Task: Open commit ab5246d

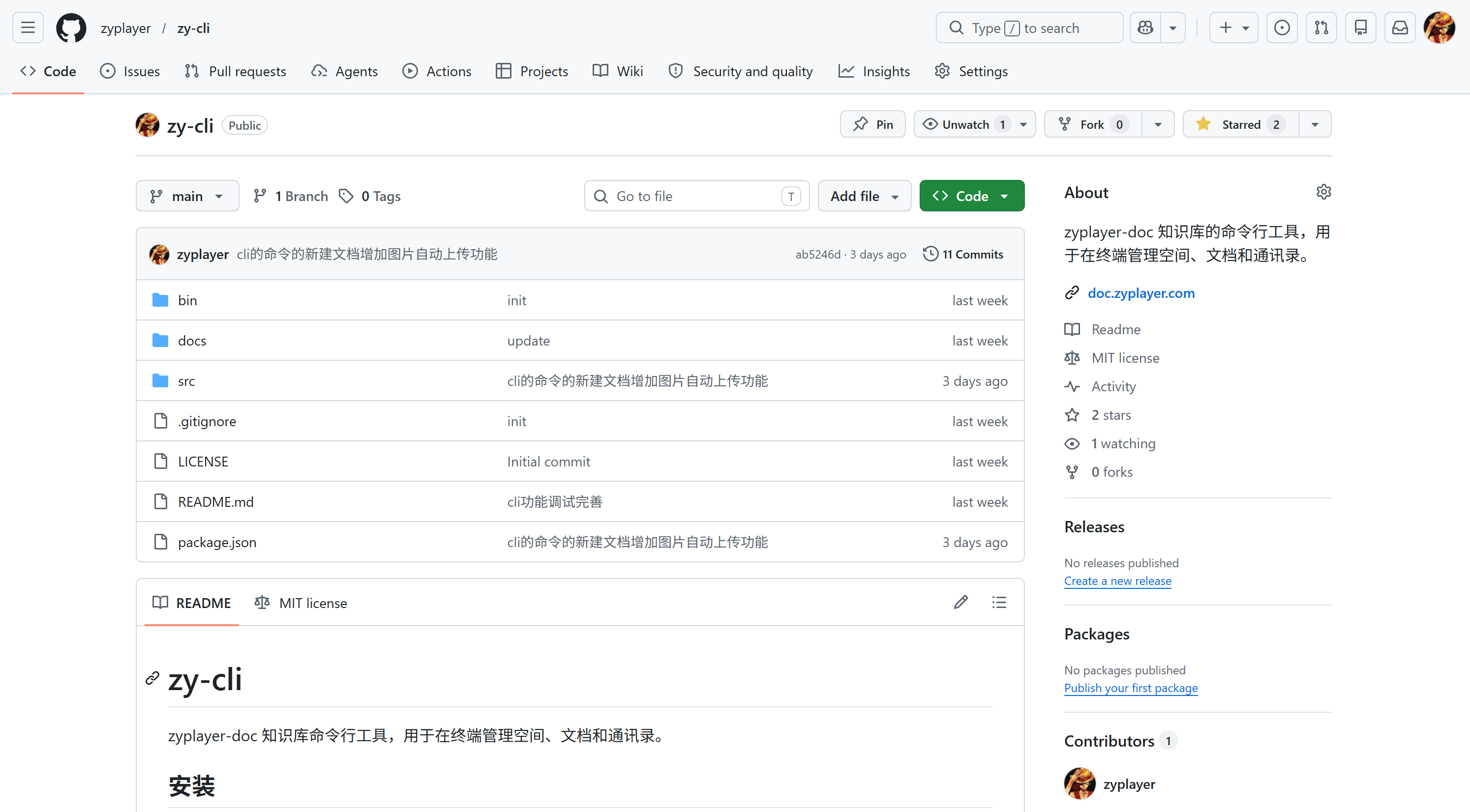Action: click(818, 255)
